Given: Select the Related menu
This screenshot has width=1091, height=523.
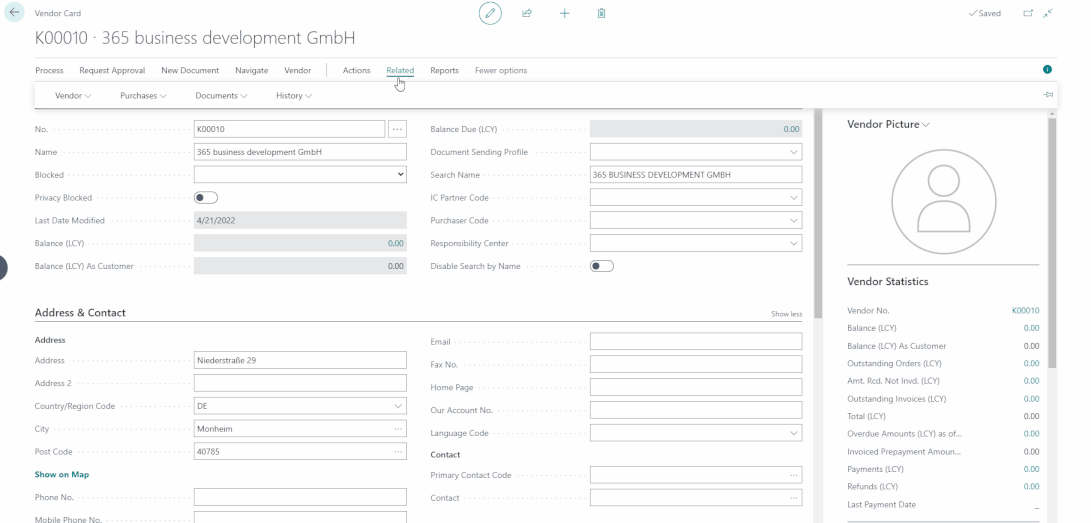Looking at the screenshot, I should coord(400,70).
